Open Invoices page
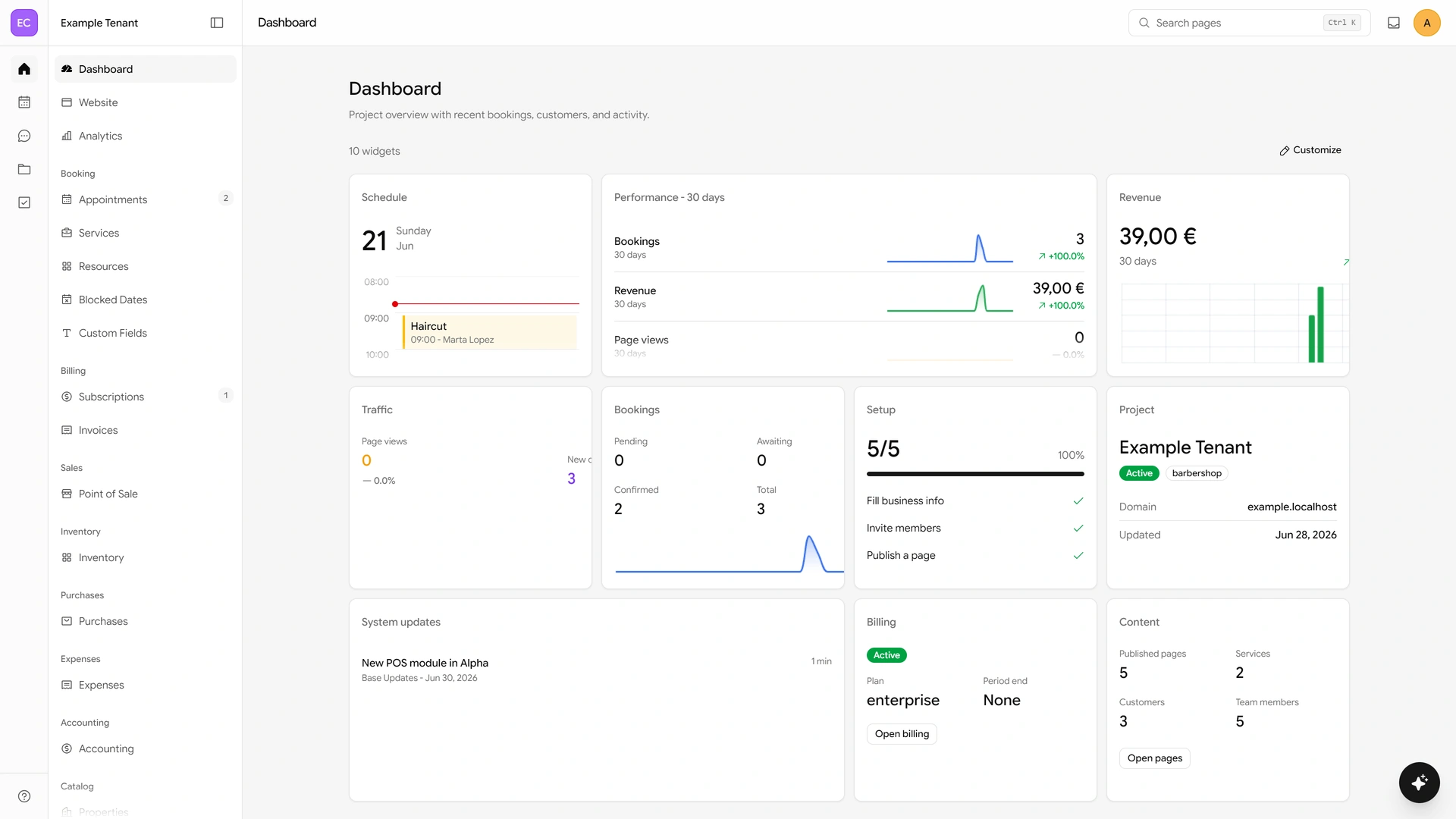The image size is (1456, 819). [146, 430]
